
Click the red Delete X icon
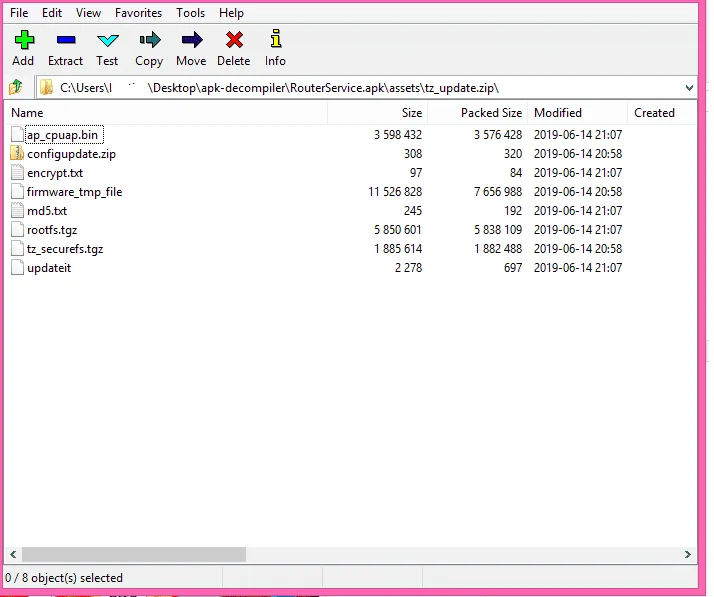tap(234, 40)
